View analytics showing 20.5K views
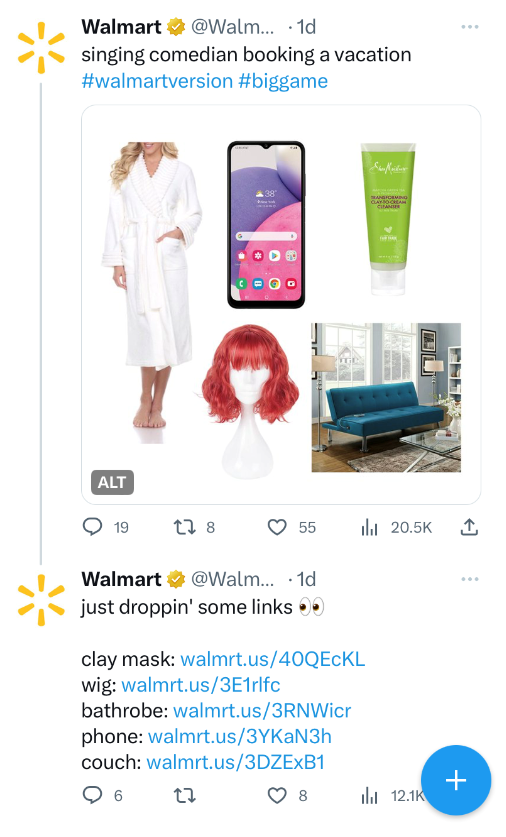The width and height of the screenshot is (506, 837). point(369,527)
